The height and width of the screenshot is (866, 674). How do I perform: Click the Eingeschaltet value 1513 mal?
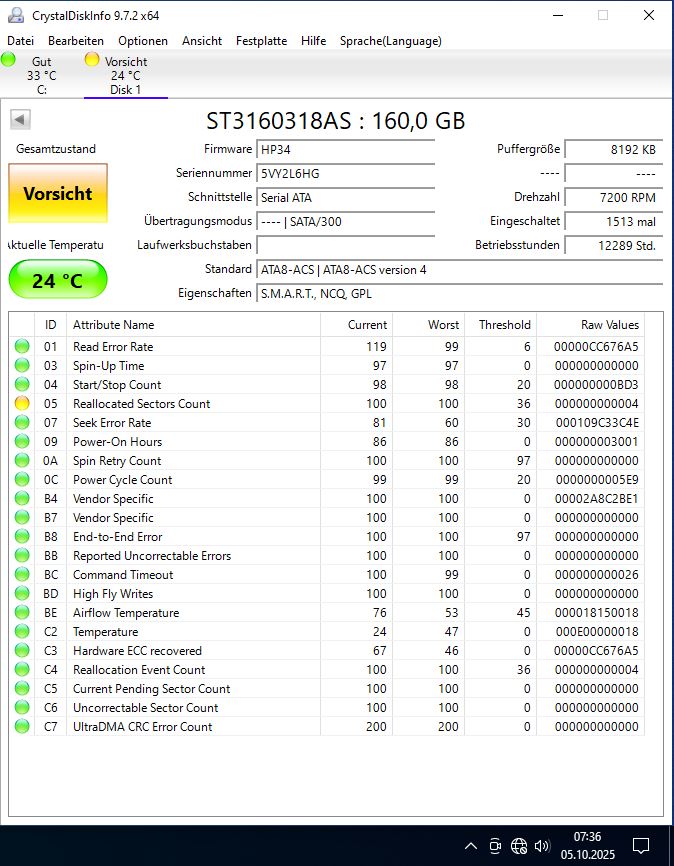pos(613,221)
